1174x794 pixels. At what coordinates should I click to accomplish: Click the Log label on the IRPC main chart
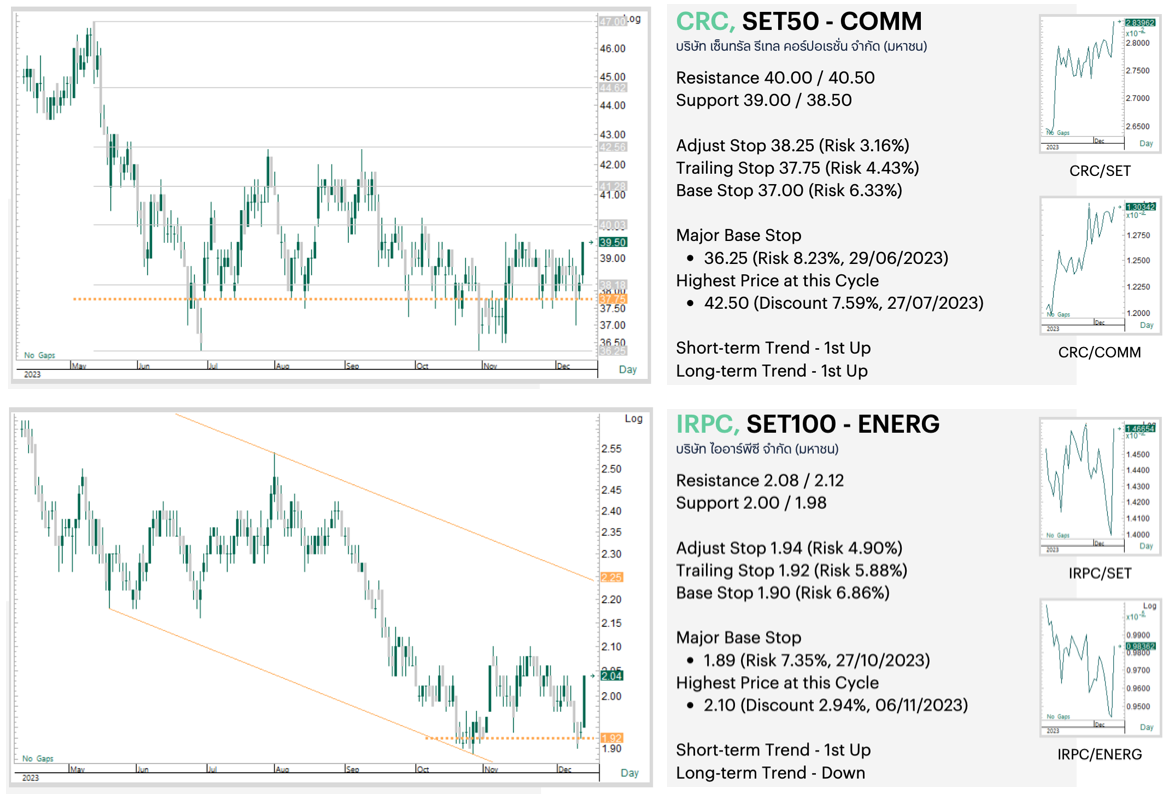coord(633,419)
